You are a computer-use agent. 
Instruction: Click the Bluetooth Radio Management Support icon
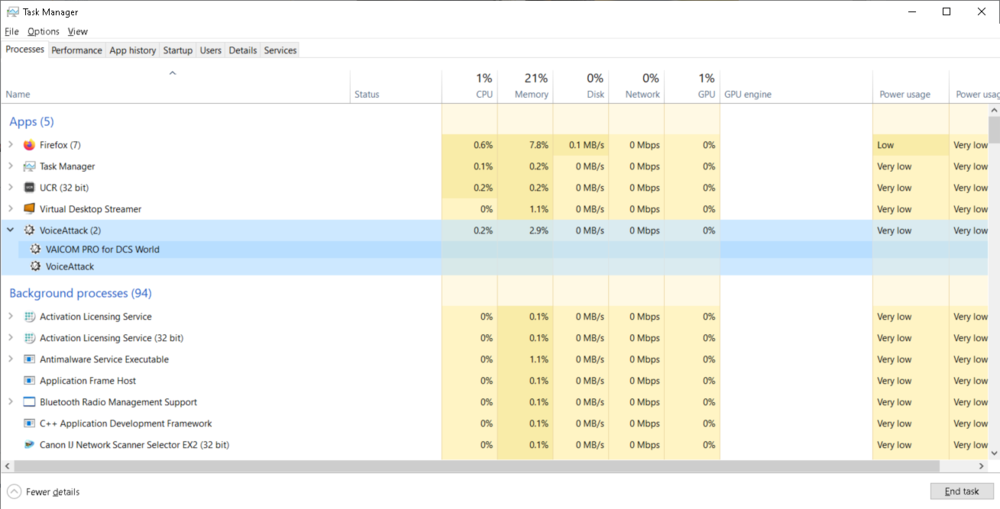[x=29, y=402]
